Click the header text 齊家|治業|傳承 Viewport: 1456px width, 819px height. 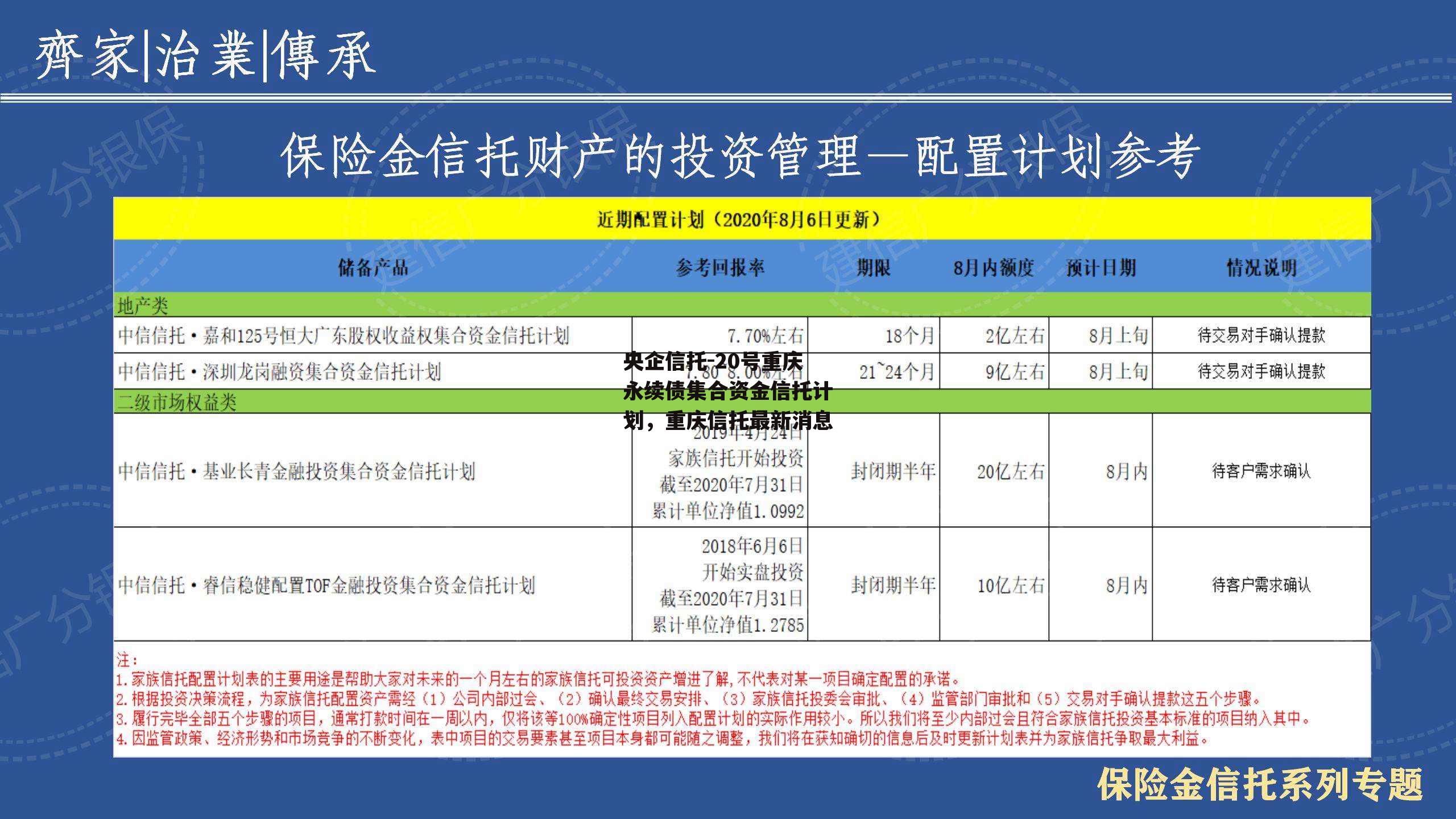pos(205,55)
